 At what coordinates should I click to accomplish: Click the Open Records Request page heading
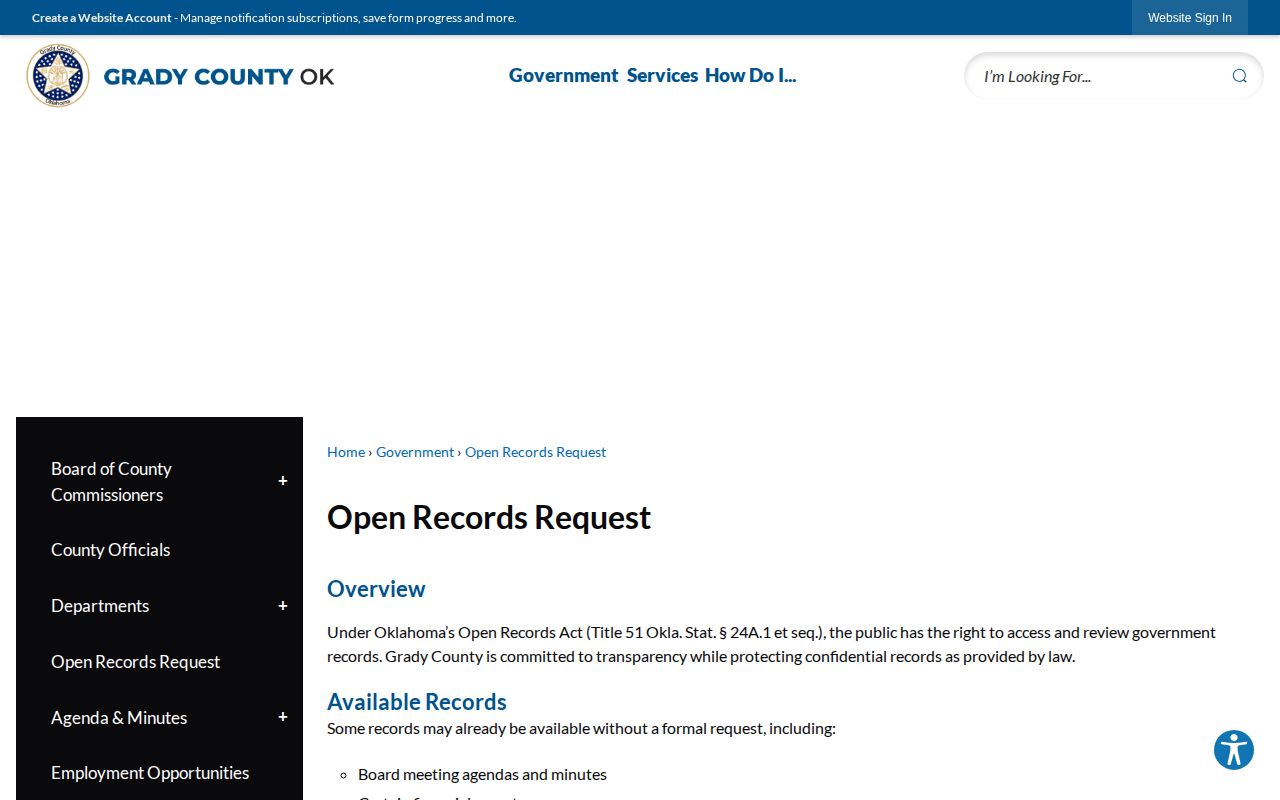pyautogui.click(x=489, y=517)
